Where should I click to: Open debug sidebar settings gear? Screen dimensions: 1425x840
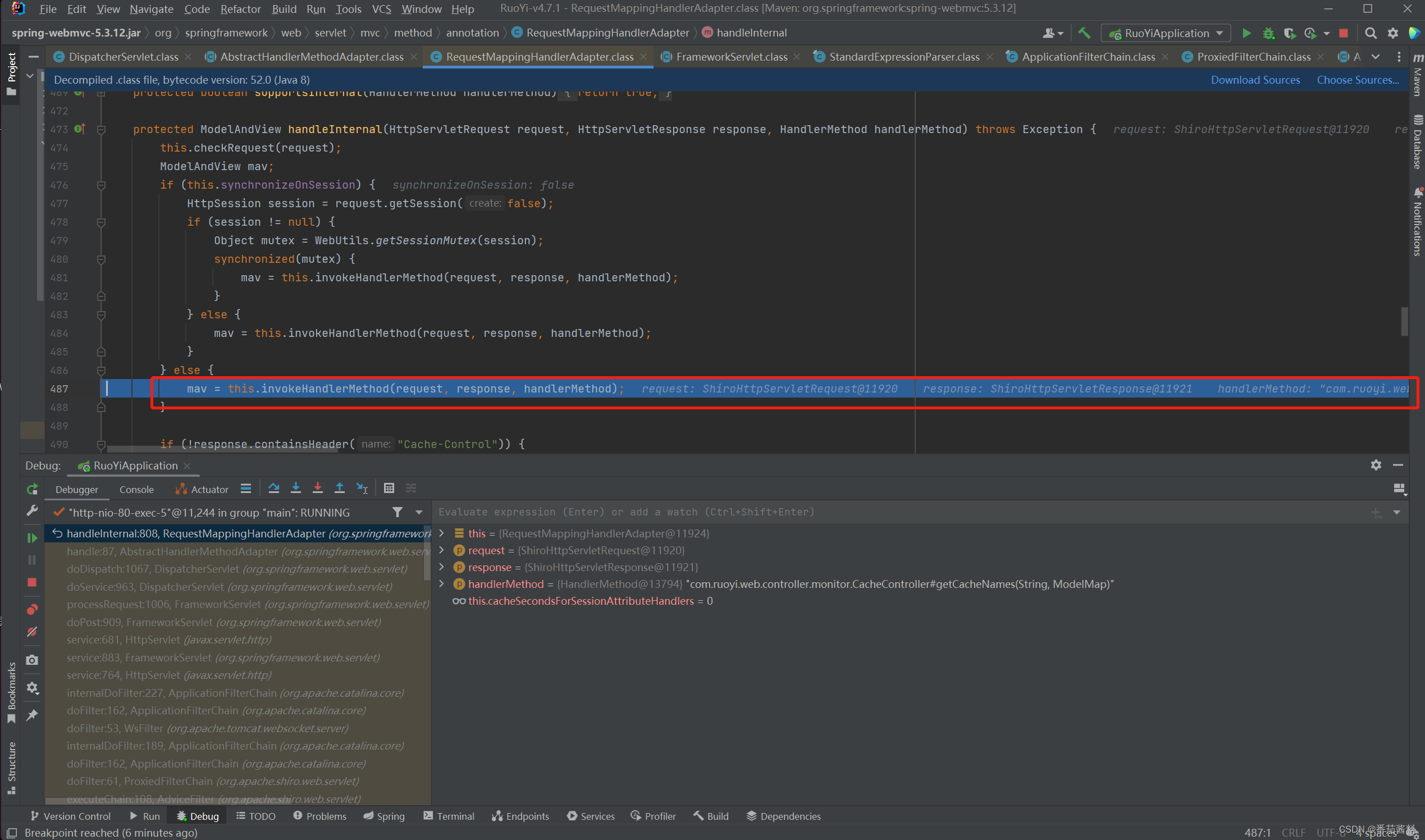[x=32, y=688]
